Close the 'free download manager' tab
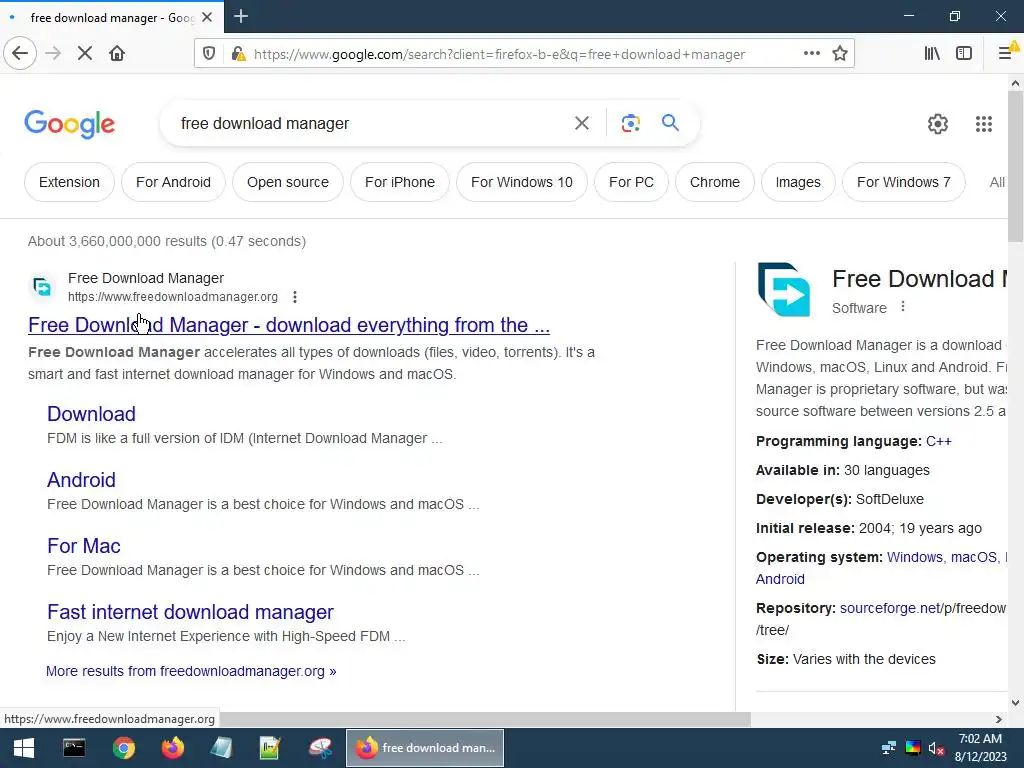1024x768 pixels. click(x=207, y=17)
